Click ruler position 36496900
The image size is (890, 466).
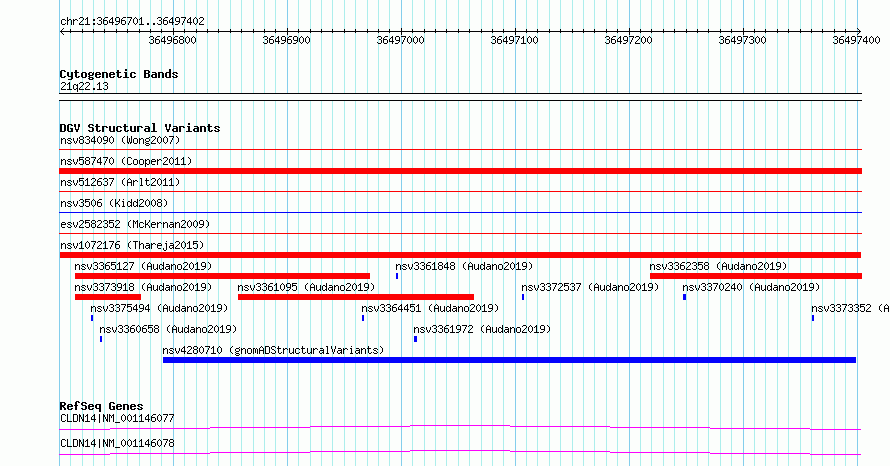coord(287,40)
